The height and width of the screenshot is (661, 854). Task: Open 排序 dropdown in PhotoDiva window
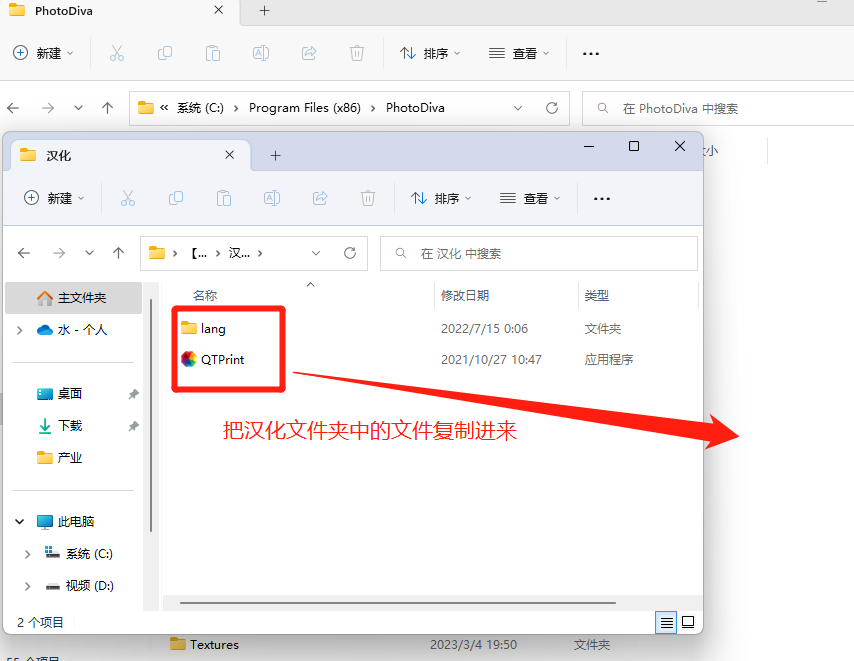(430, 53)
